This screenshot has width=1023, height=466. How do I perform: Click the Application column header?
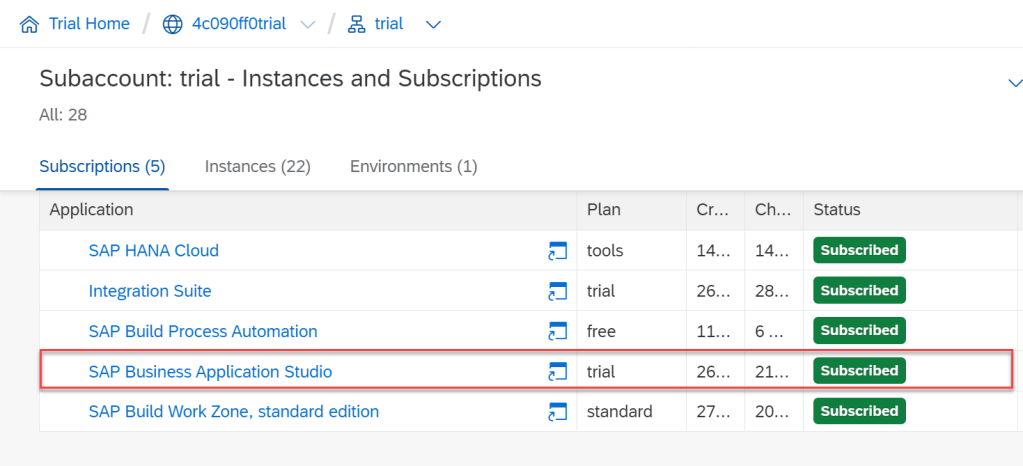tap(91, 210)
